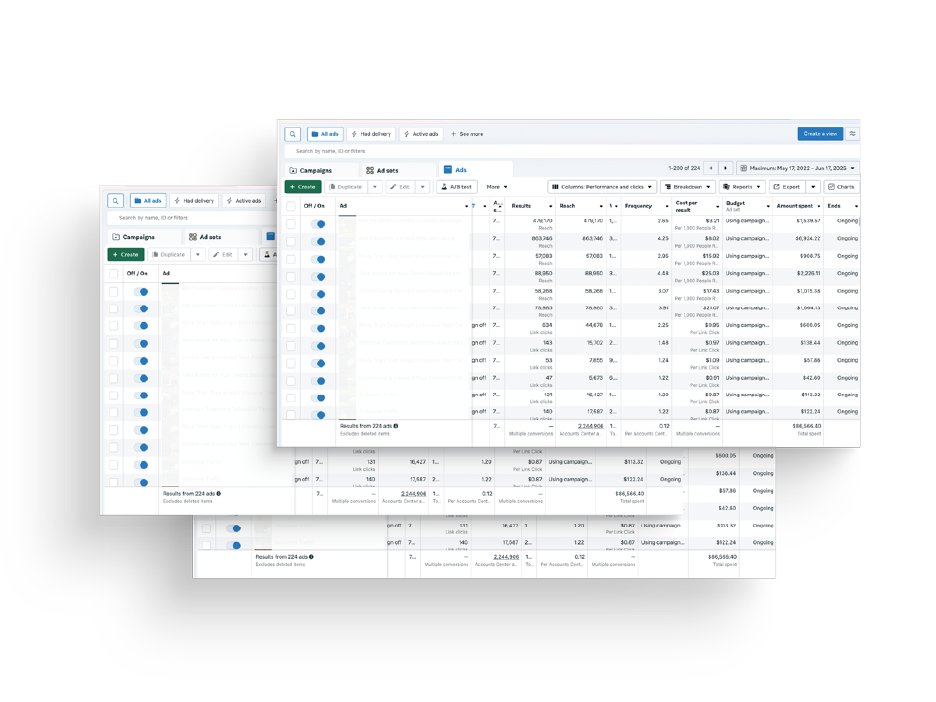Tick the header select-all checkbox in the left window
Viewport: 936px width, 702px height.
tap(113, 273)
